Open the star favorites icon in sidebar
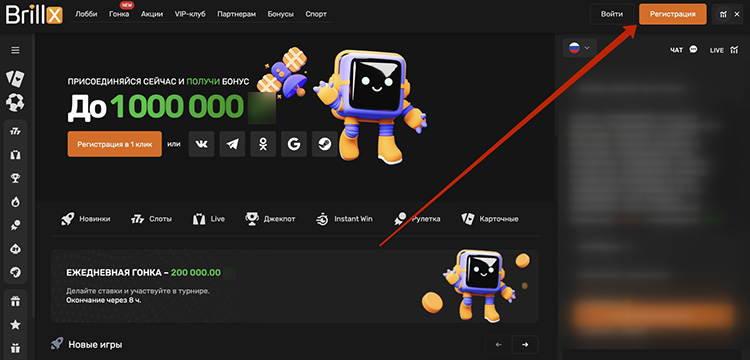The image size is (750, 360). click(x=15, y=325)
